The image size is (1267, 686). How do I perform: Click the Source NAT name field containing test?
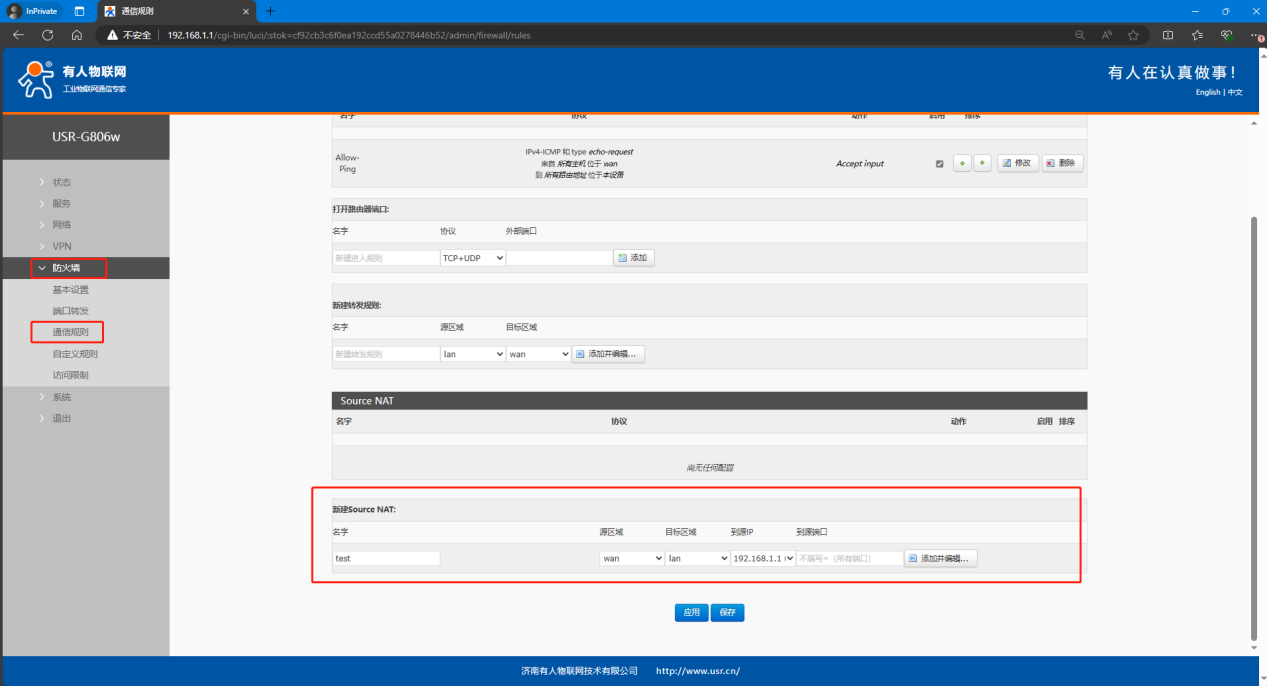pos(386,558)
